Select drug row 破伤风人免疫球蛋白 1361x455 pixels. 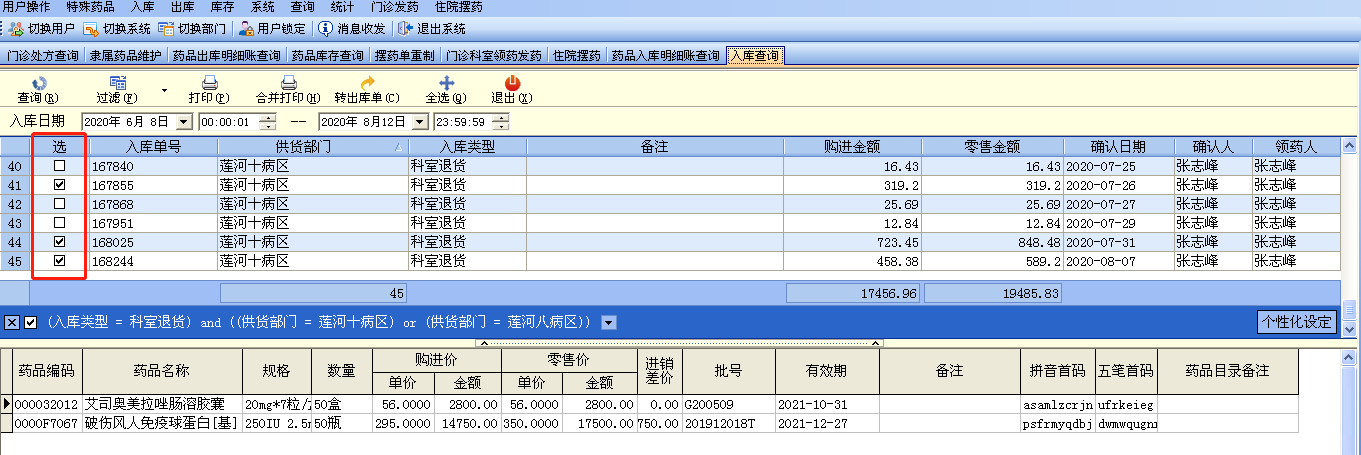(650, 423)
